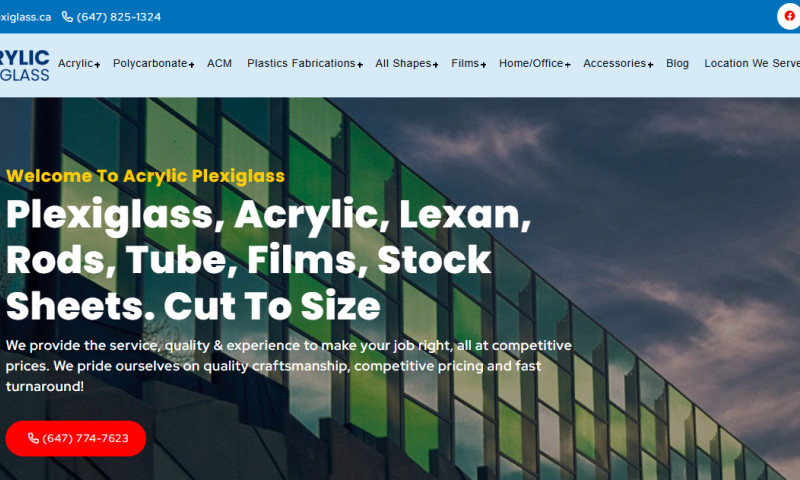Expand the Accessories plus icon

(650, 65)
